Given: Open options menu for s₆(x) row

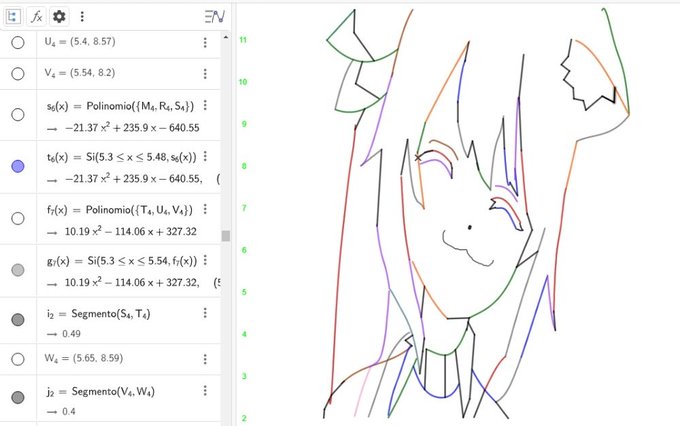Looking at the screenshot, I should point(205,105).
